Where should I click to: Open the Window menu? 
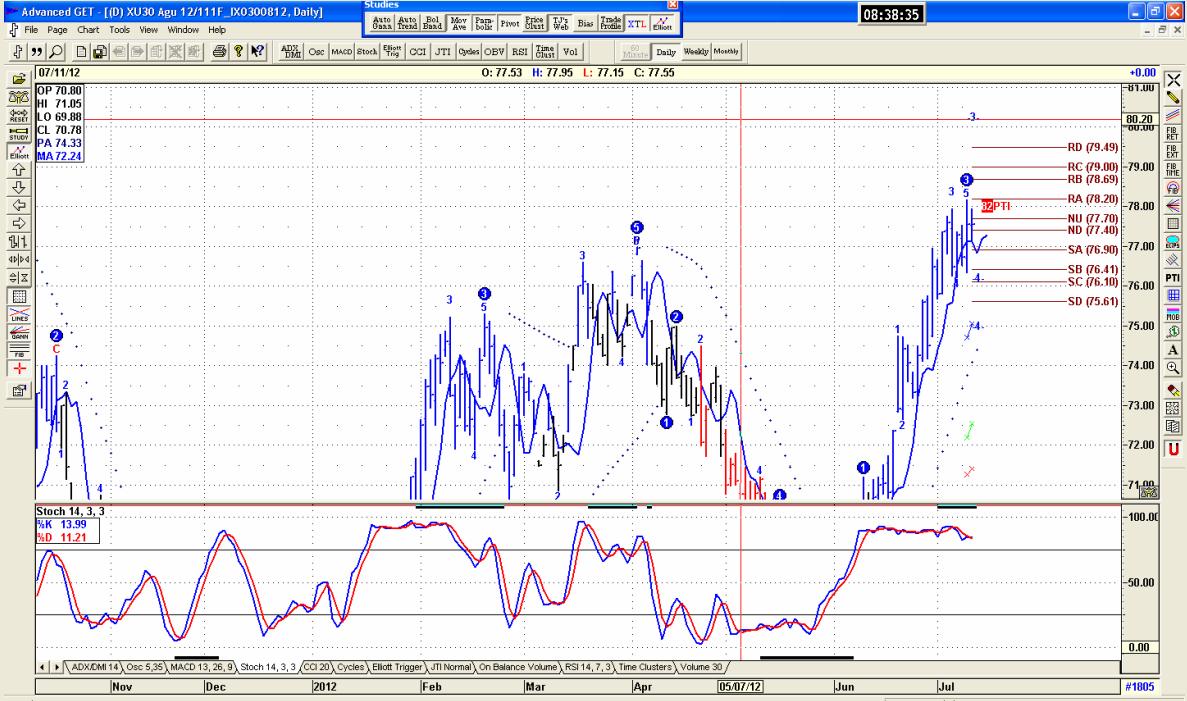[x=182, y=30]
